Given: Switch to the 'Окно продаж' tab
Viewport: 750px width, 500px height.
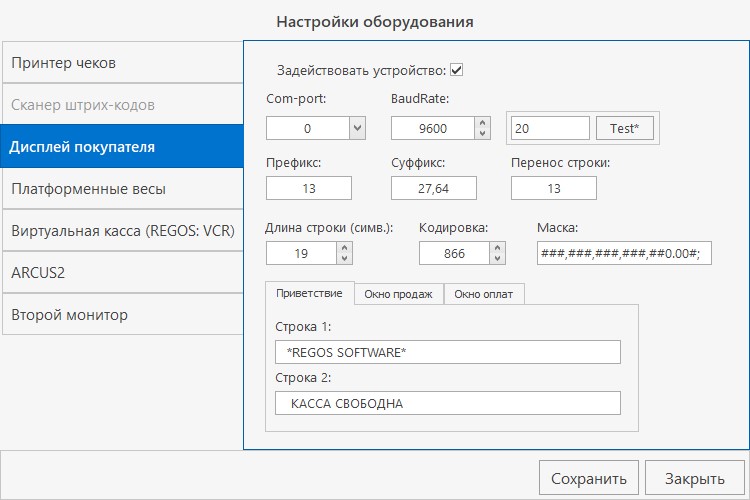Looking at the screenshot, I should (398, 293).
